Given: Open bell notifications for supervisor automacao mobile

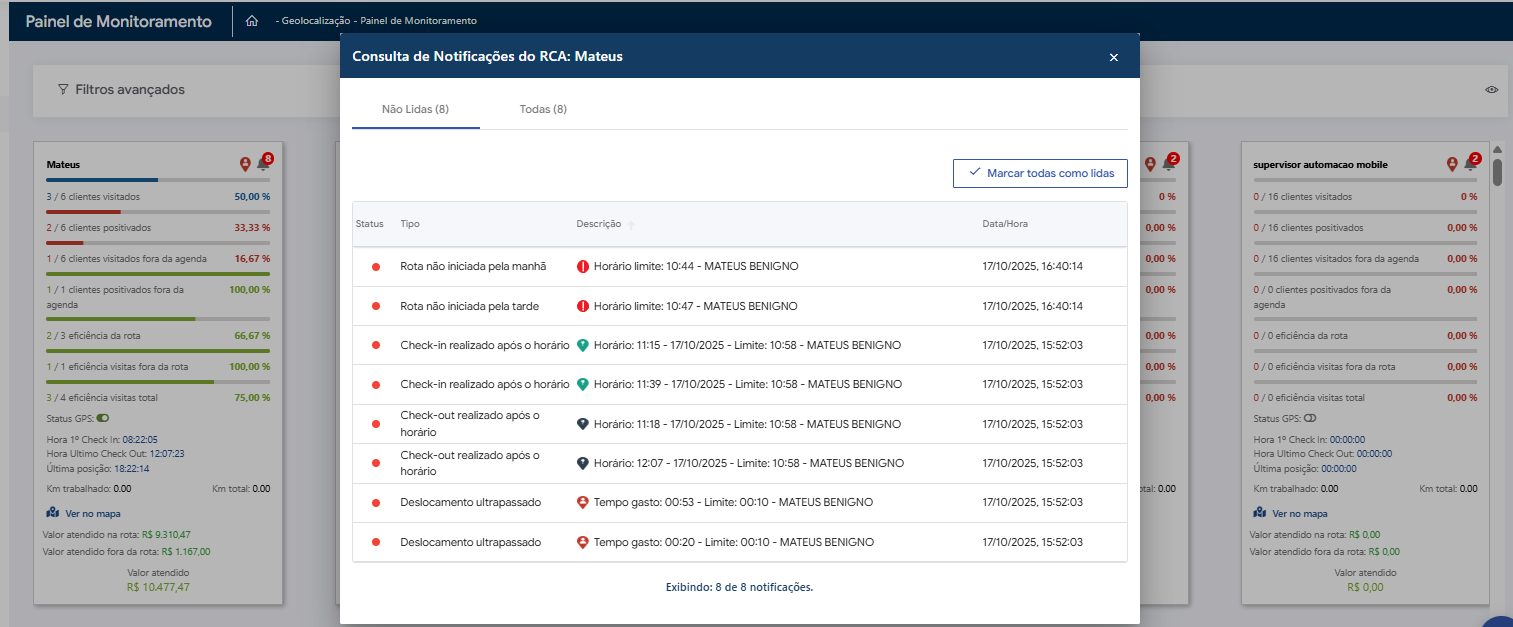Looking at the screenshot, I should [x=1469, y=164].
